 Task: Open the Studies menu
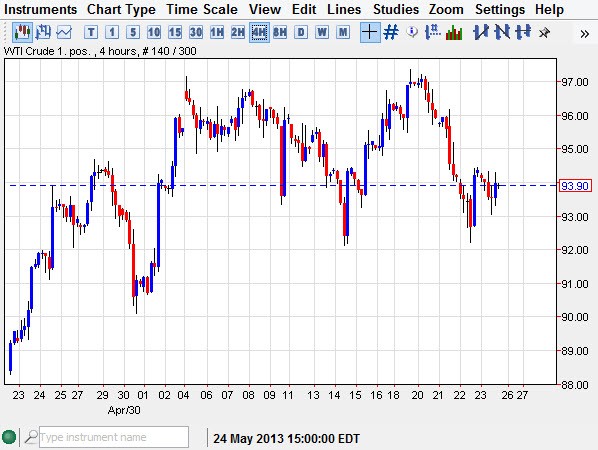(395, 9)
